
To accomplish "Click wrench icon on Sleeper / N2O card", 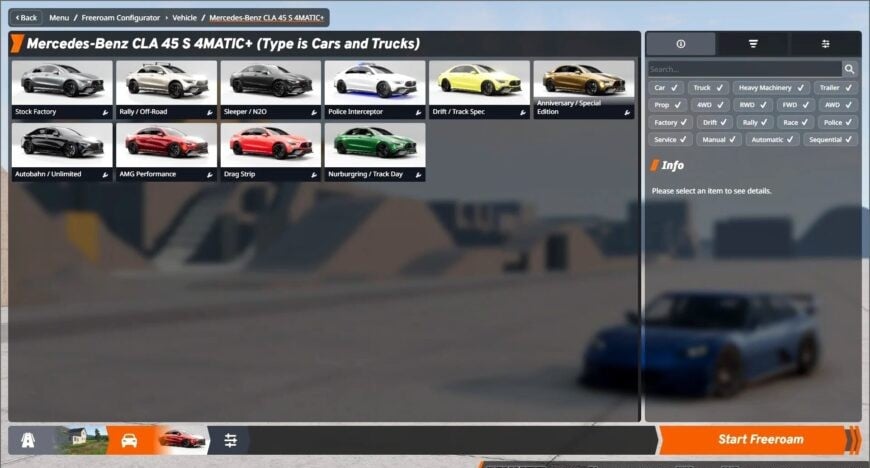I will click(314, 113).
